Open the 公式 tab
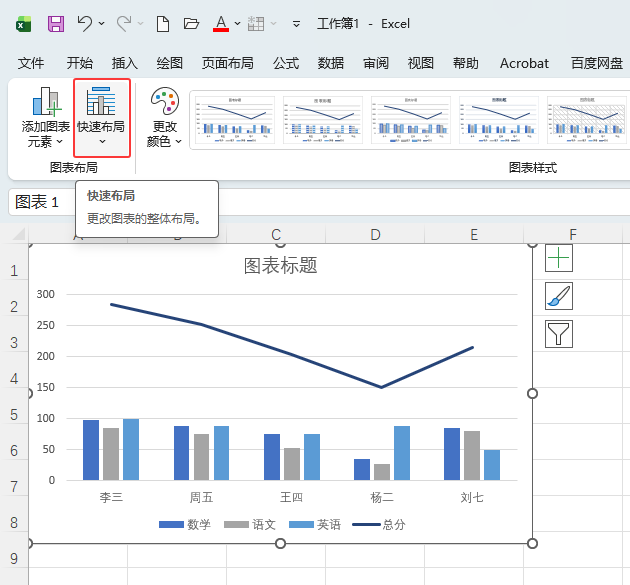The image size is (630, 585). point(286,63)
